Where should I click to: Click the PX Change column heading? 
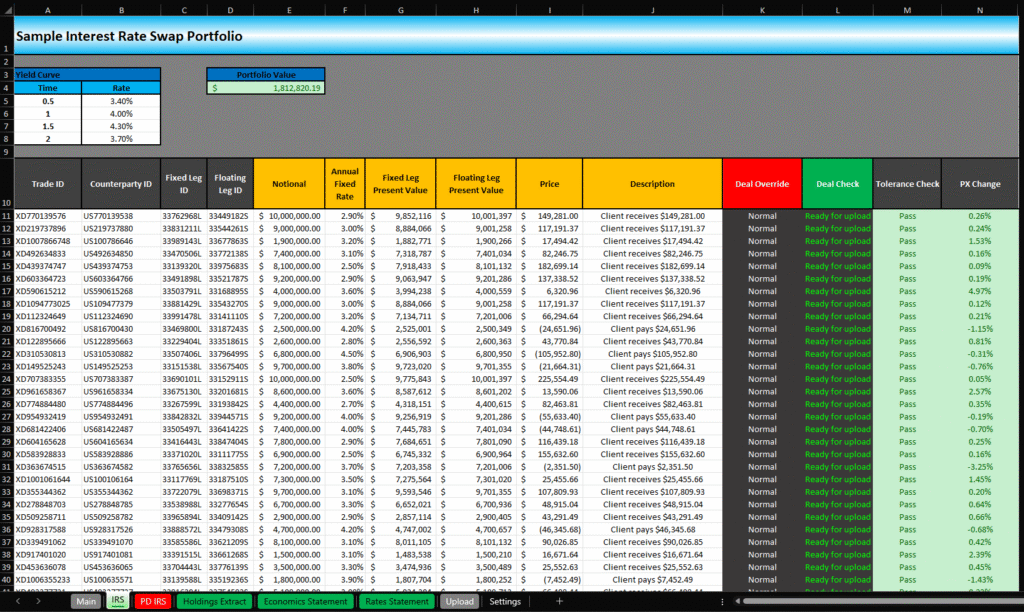tap(980, 184)
